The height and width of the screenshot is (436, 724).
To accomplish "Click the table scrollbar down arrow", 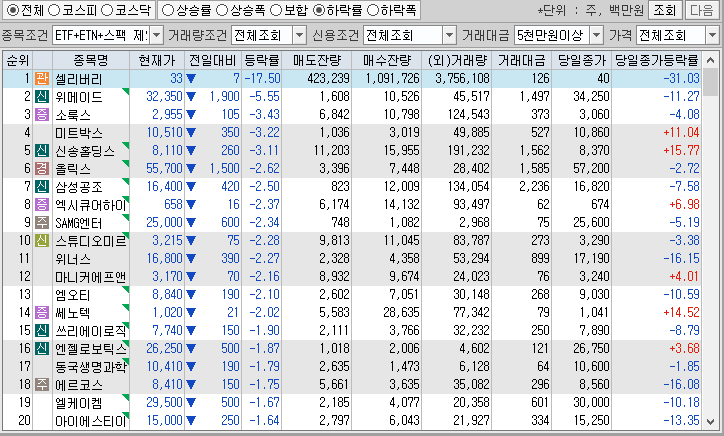I will [711, 422].
